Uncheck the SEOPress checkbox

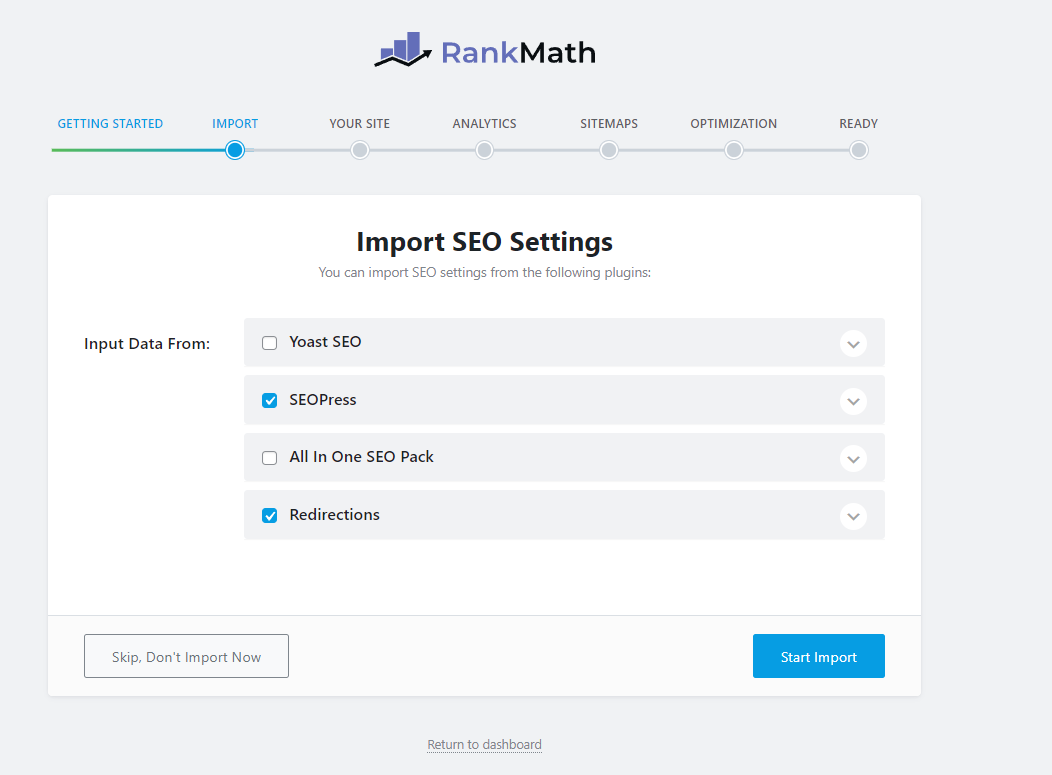click(x=270, y=400)
